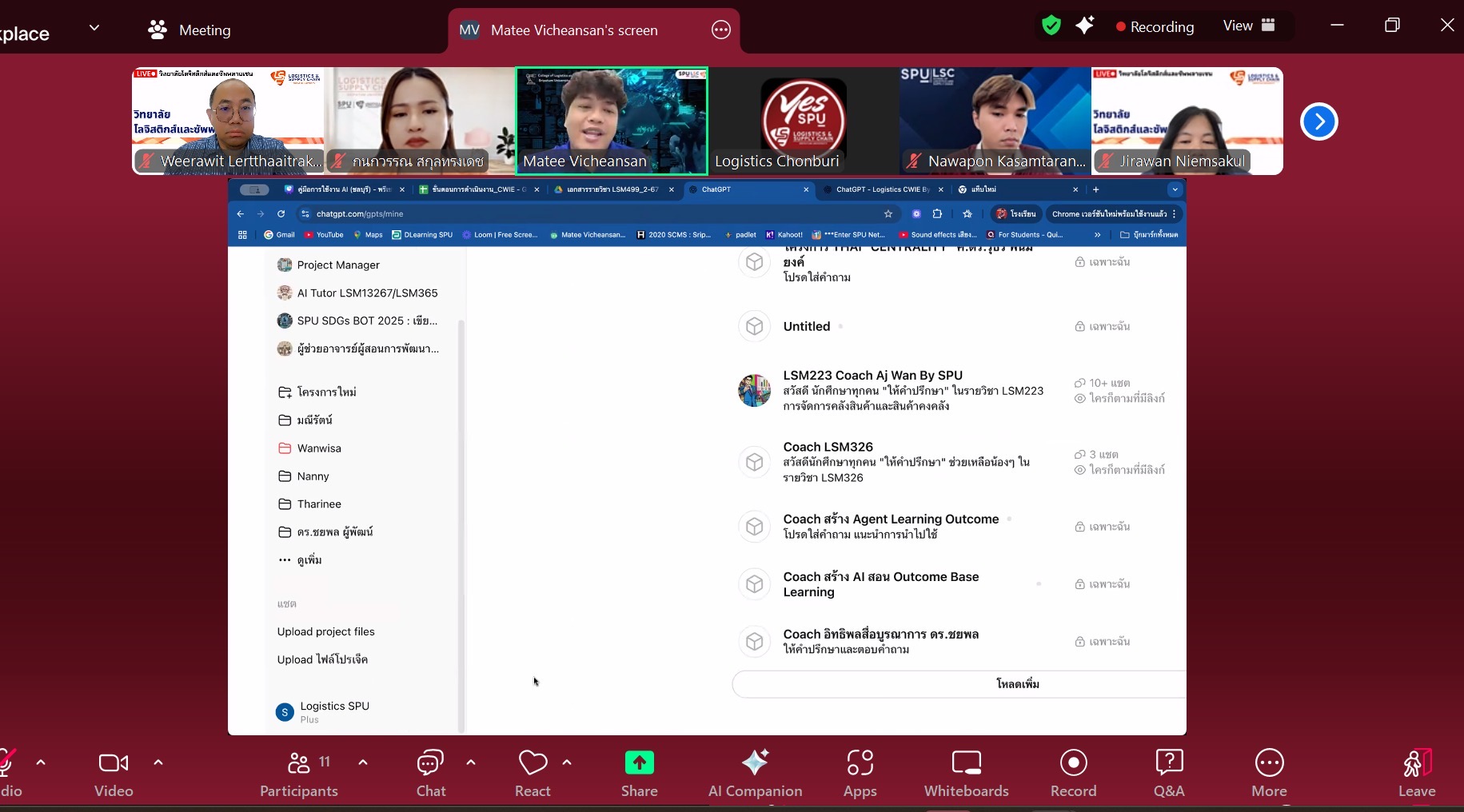Expand the bookmarks overflow chevron
Viewport: 1464px width, 812px height.
pyautogui.click(x=1097, y=235)
